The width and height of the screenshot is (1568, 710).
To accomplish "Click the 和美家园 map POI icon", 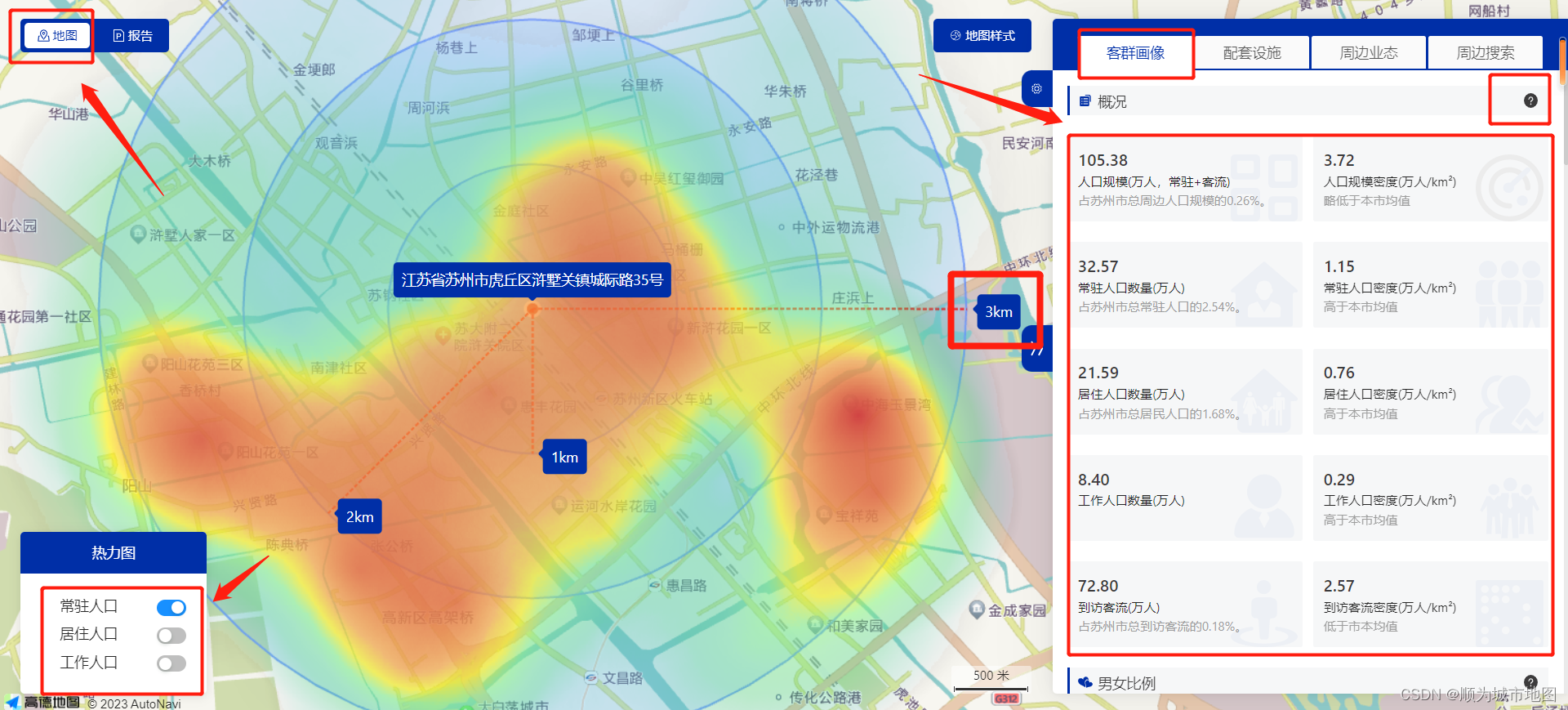I will (x=815, y=624).
